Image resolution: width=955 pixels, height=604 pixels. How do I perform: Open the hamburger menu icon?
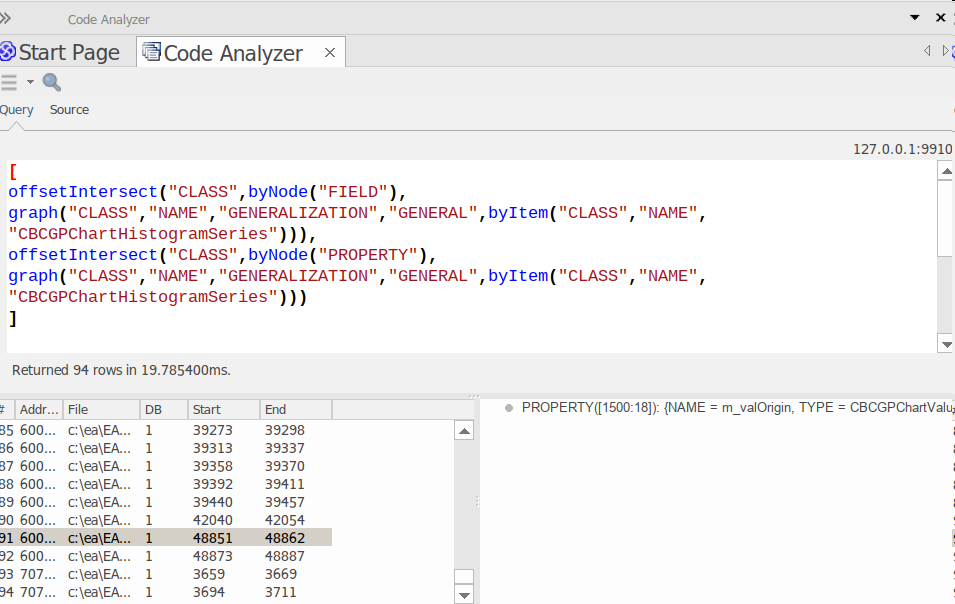pyautogui.click(x=9, y=82)
